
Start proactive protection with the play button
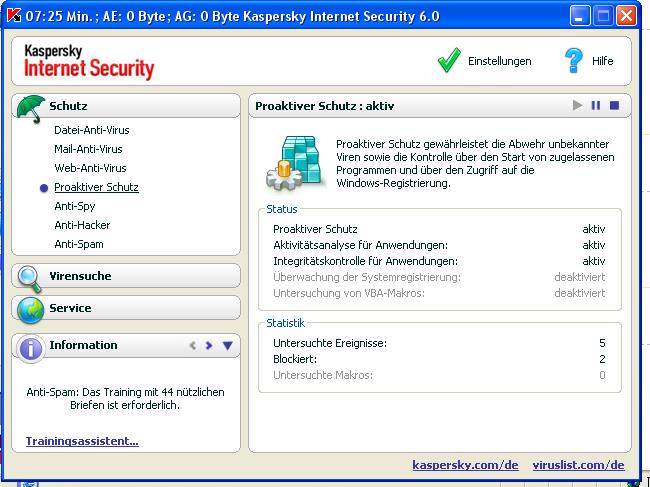tap(577, 105)
